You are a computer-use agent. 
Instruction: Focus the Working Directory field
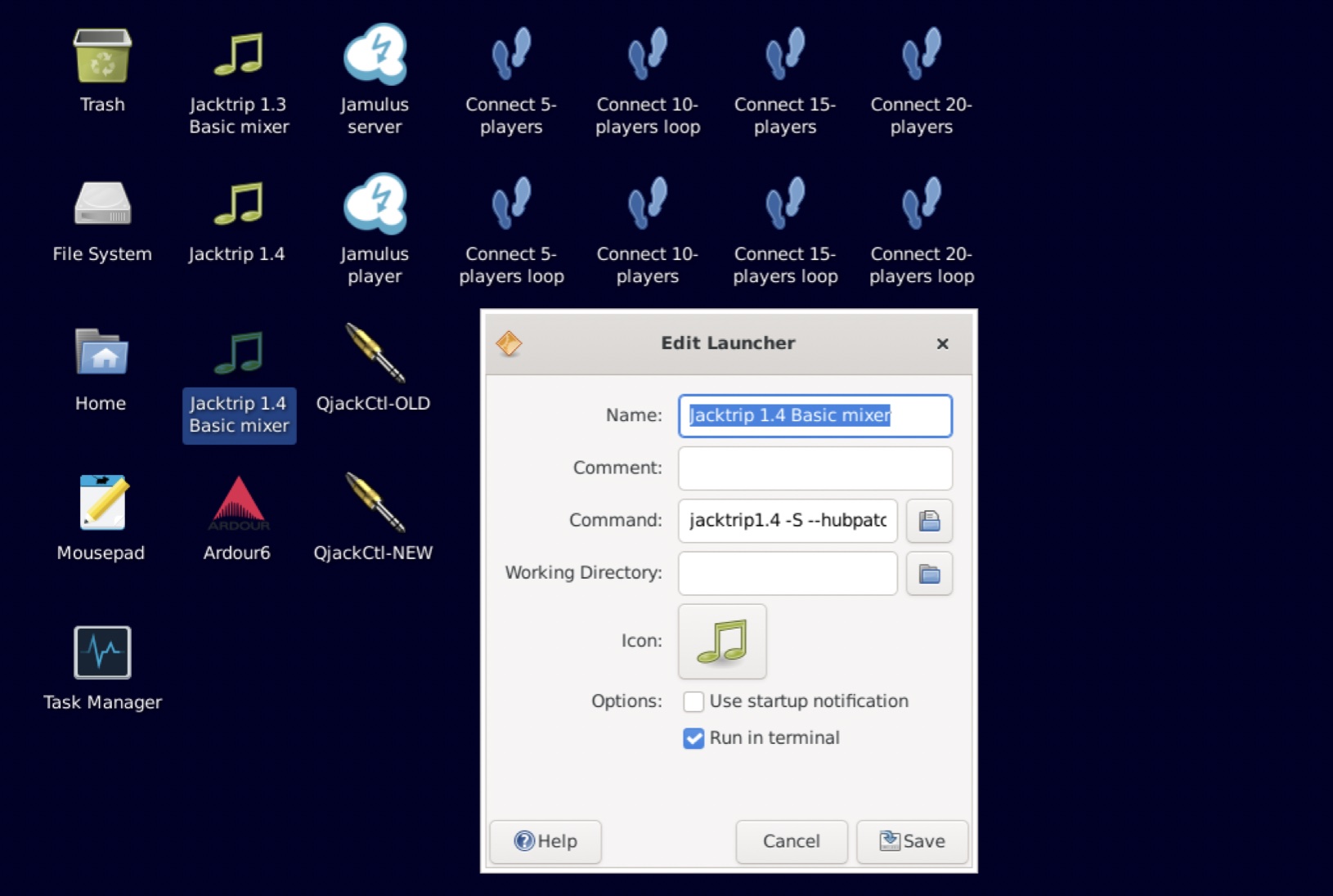[788, 573]
